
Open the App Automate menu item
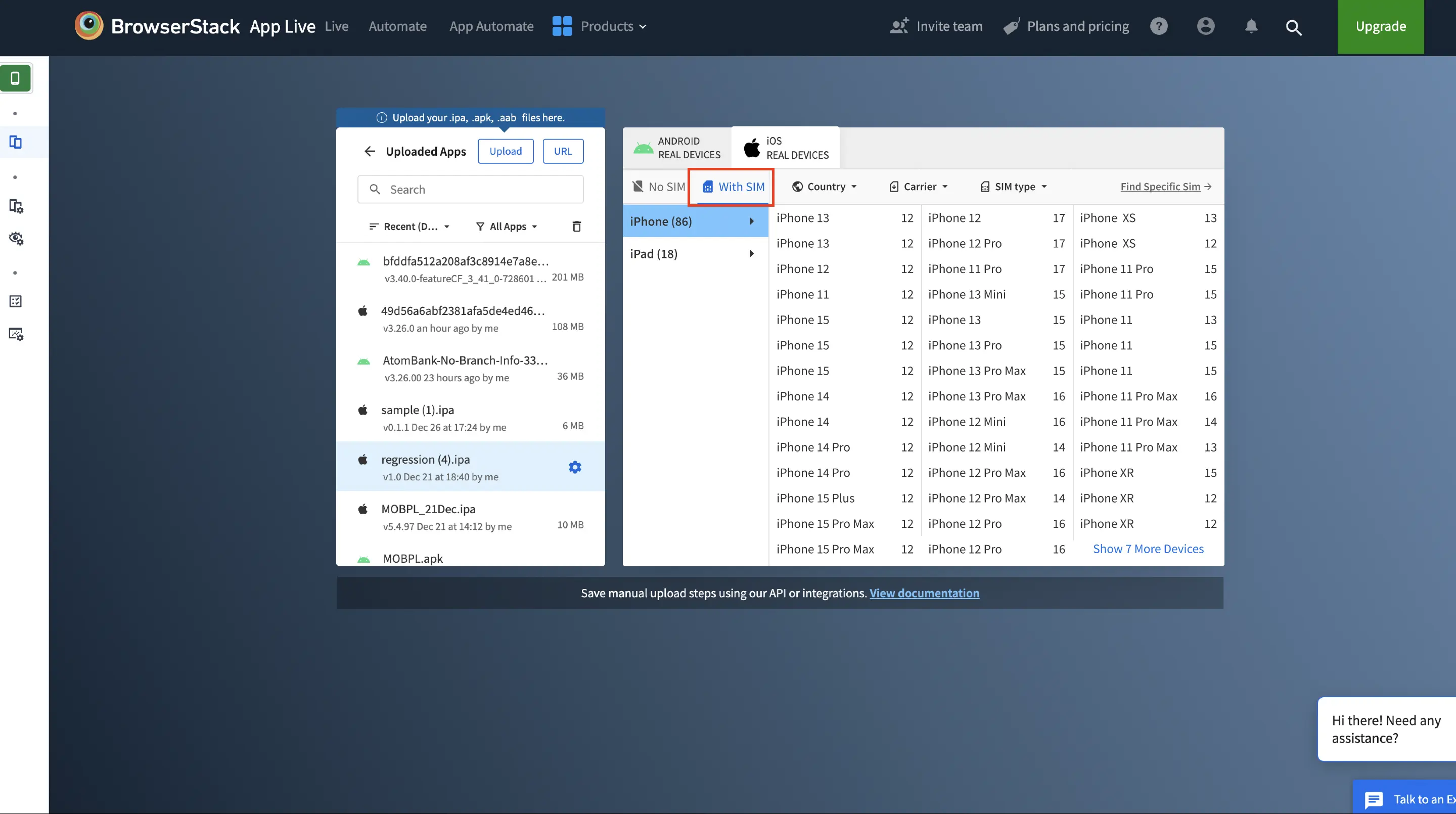491,26
